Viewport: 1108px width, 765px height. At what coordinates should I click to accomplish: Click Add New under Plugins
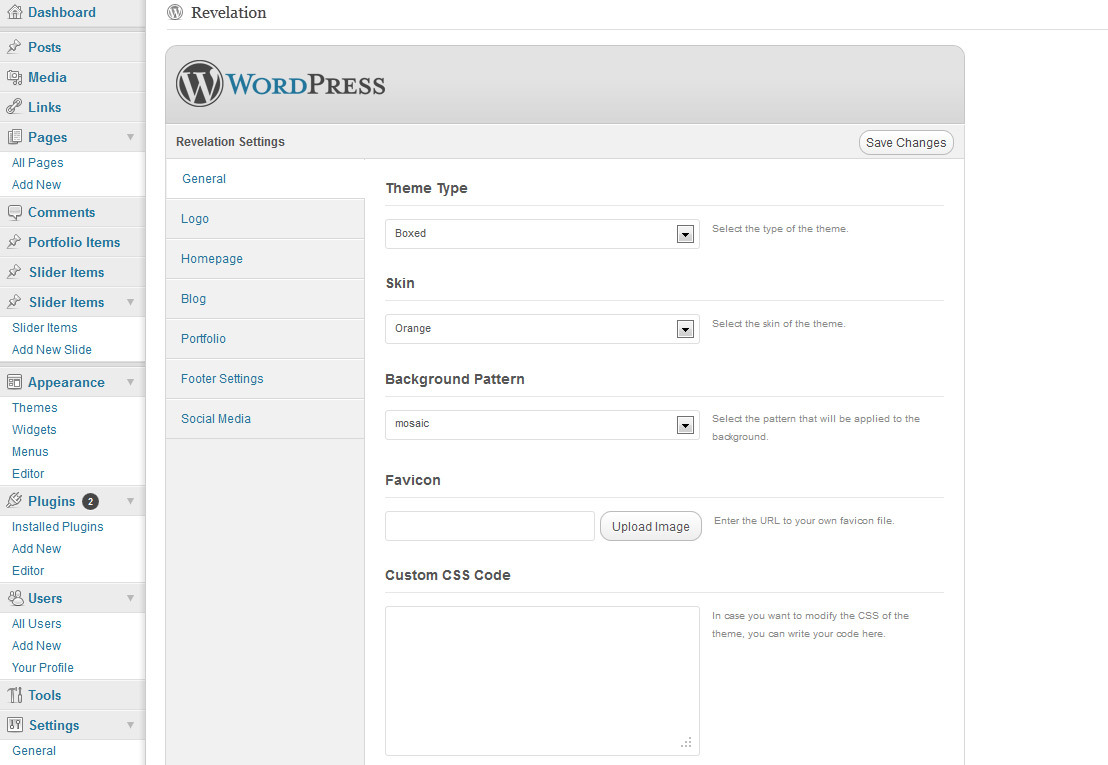(37, 548)
